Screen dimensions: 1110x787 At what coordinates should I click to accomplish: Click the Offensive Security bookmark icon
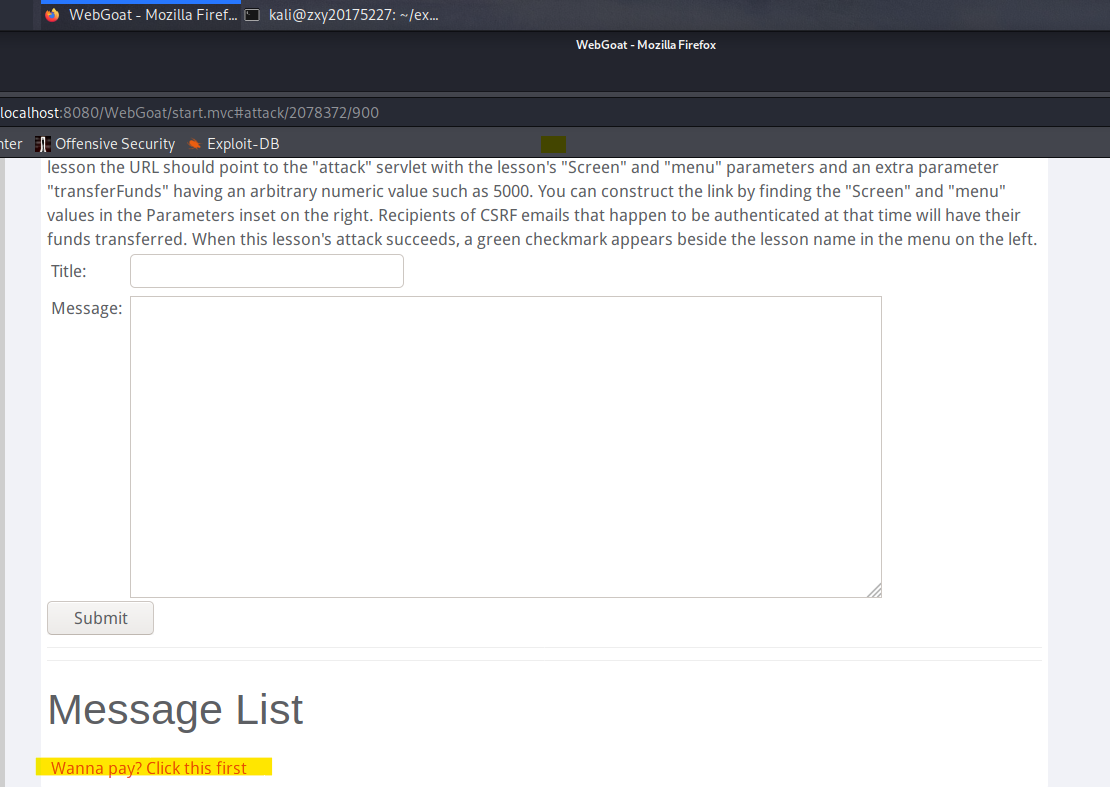click(x=42, y=144)
